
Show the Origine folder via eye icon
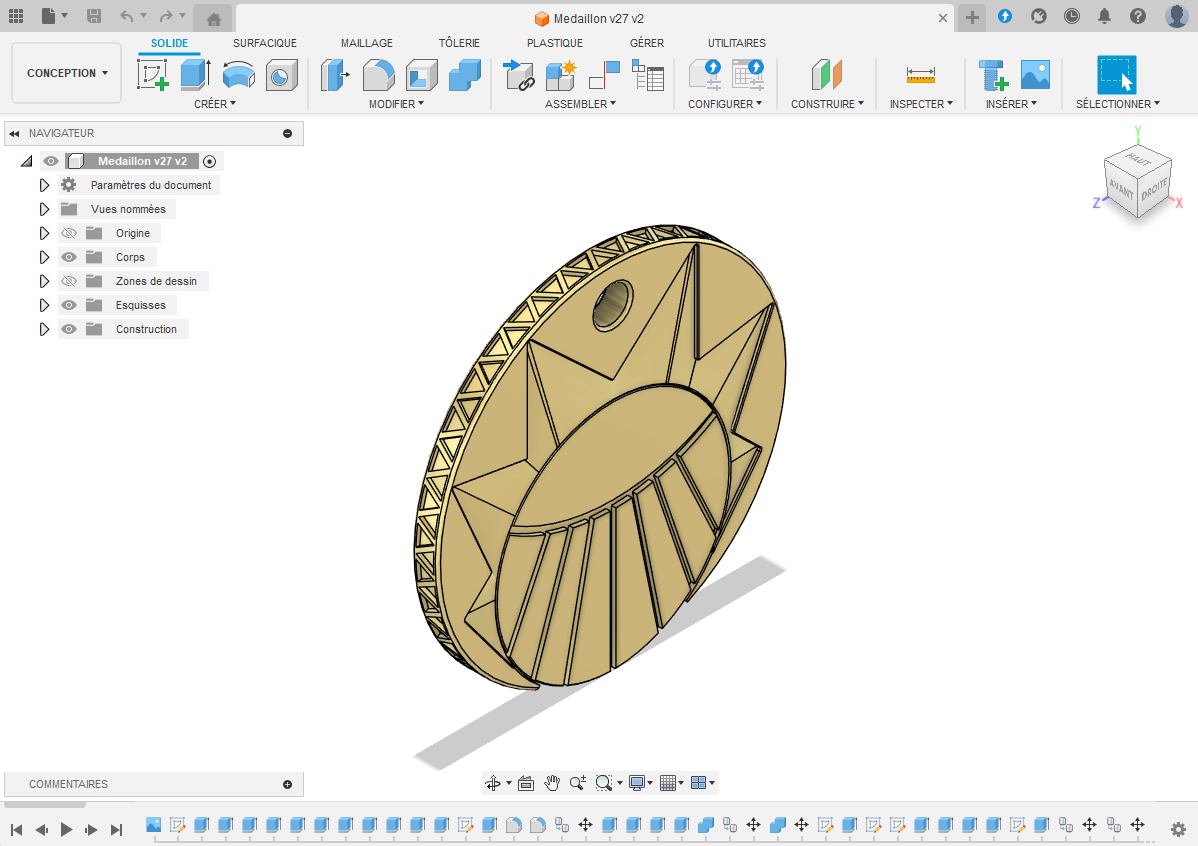coord(69,233)
